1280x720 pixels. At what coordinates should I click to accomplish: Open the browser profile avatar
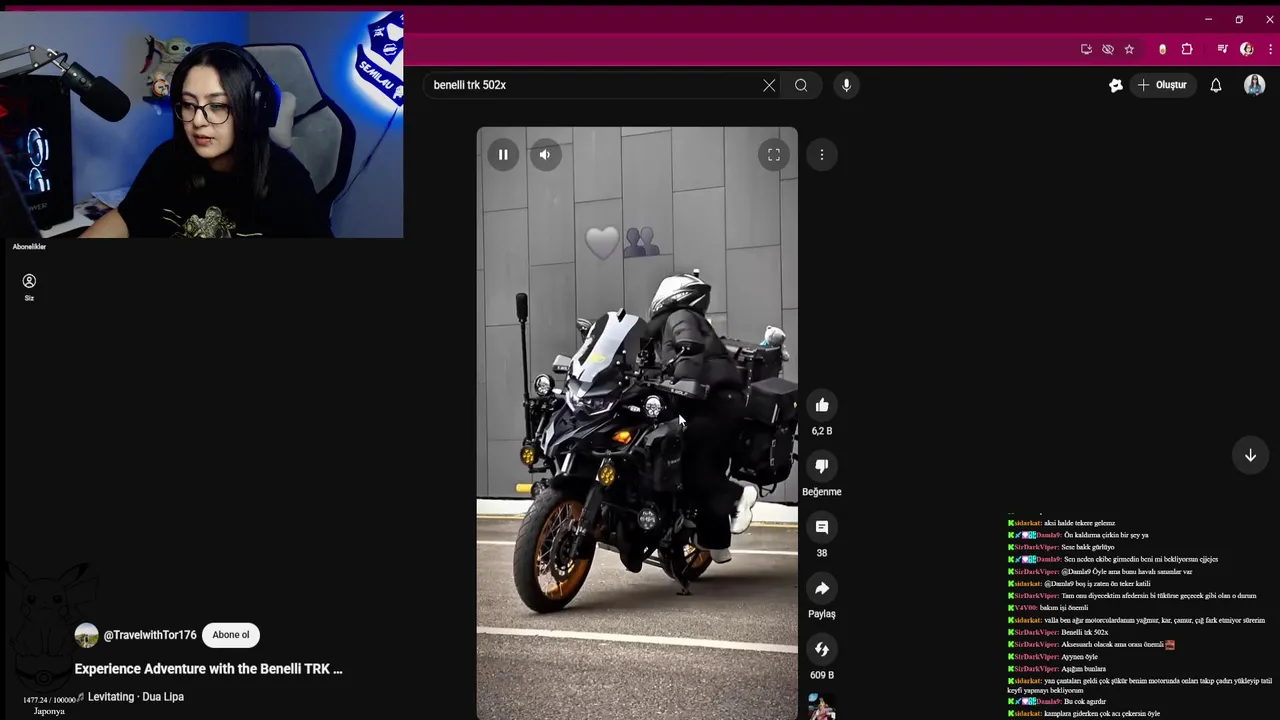point(1246,49)
